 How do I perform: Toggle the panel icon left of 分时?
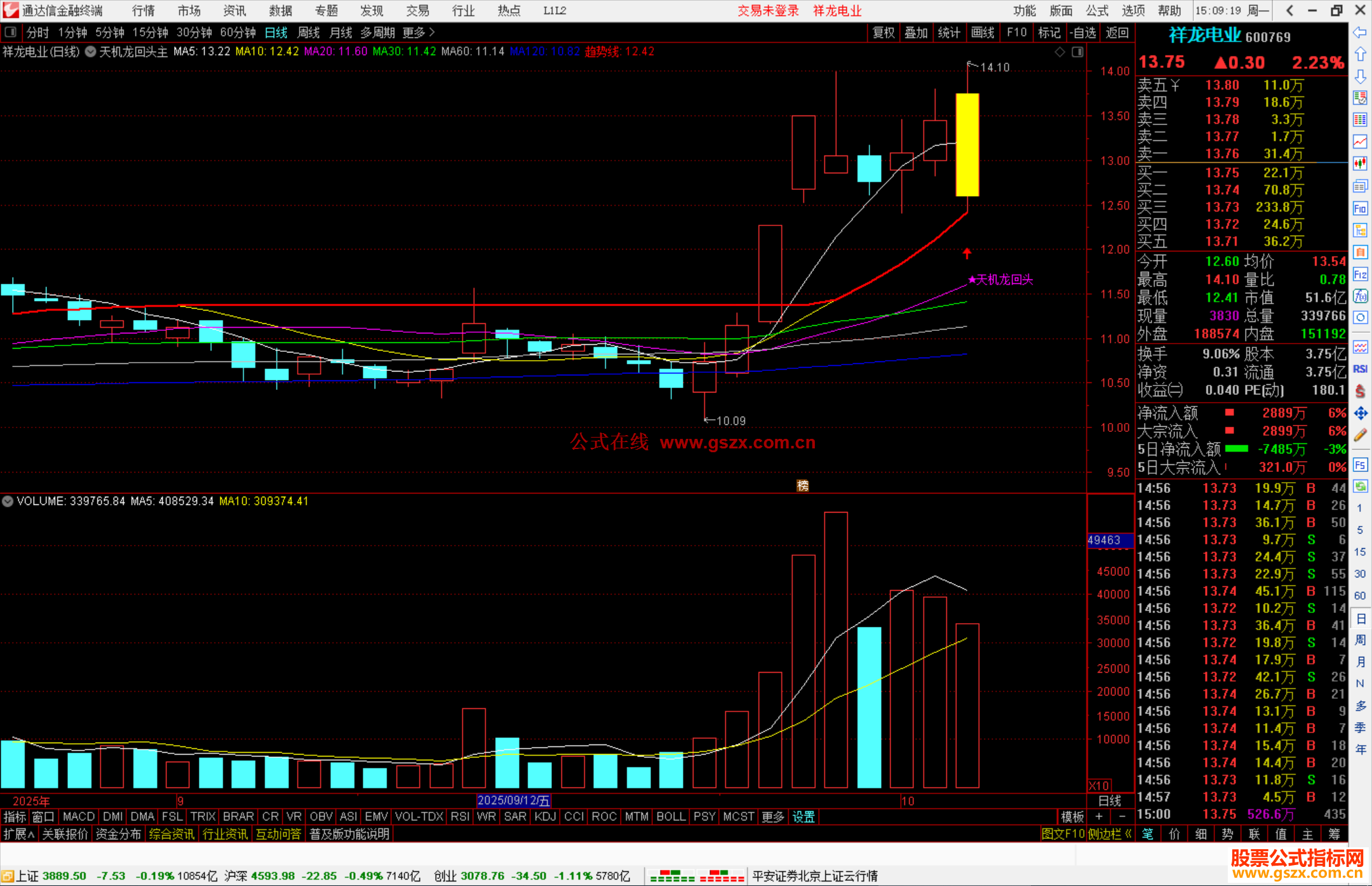pyautogui.click(x=11, y=32)
